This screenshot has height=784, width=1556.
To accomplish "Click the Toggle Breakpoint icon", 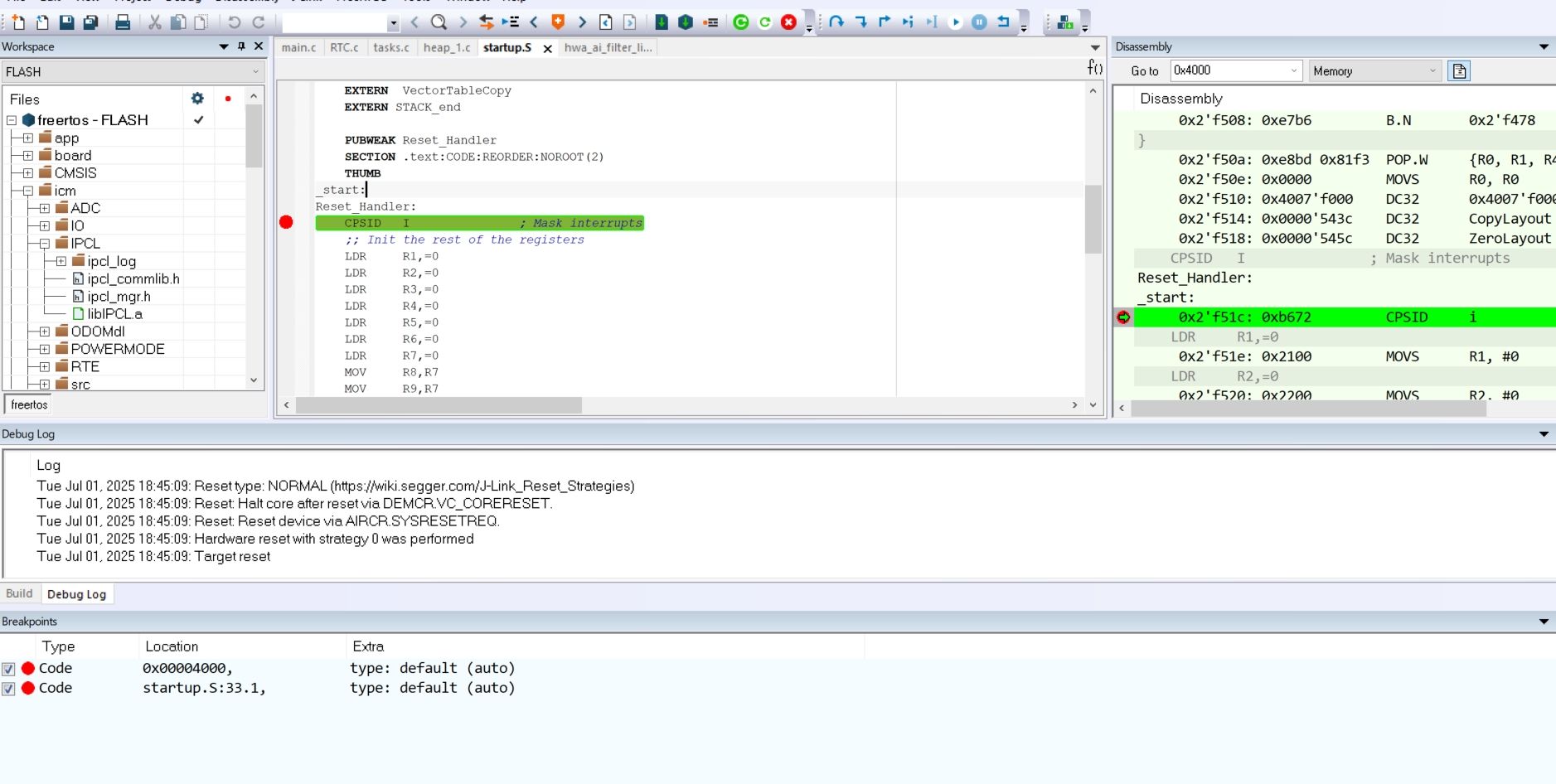I will [x=710, y=22].
